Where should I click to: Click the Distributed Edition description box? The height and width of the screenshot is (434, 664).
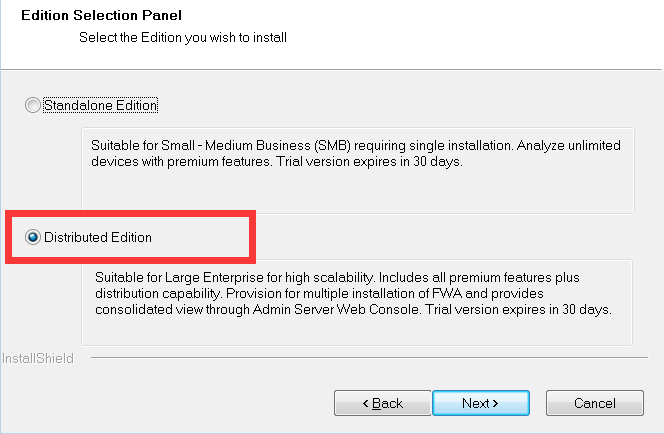pyautogui.click(x=357, y=303)
